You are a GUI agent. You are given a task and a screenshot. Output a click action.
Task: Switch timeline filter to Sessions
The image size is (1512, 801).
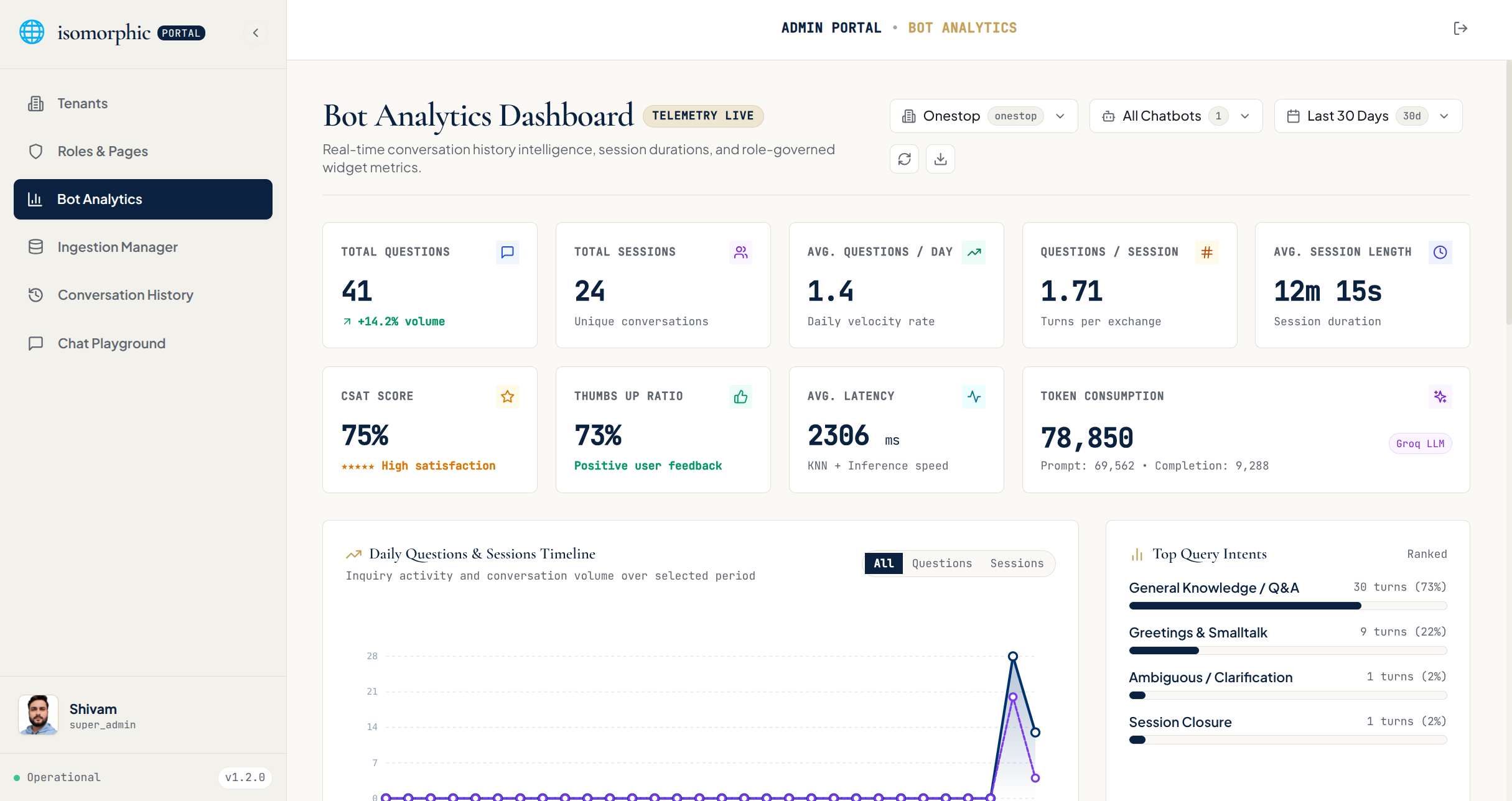[x=1017, y=563]
